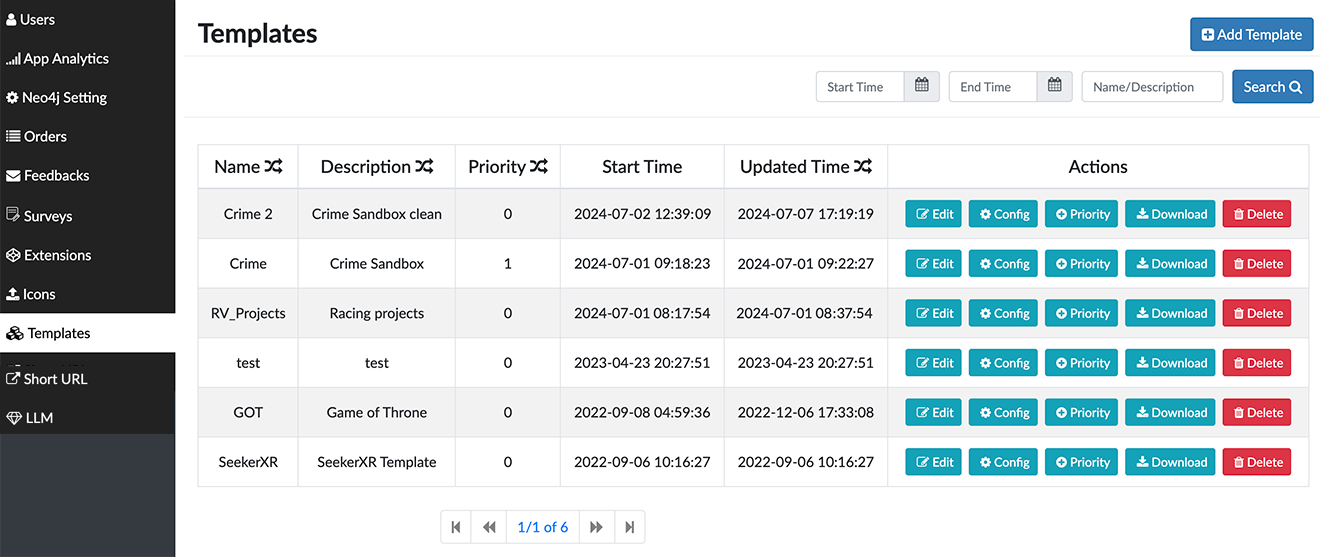Delete the Crime 2 template

pos(1256,214)
